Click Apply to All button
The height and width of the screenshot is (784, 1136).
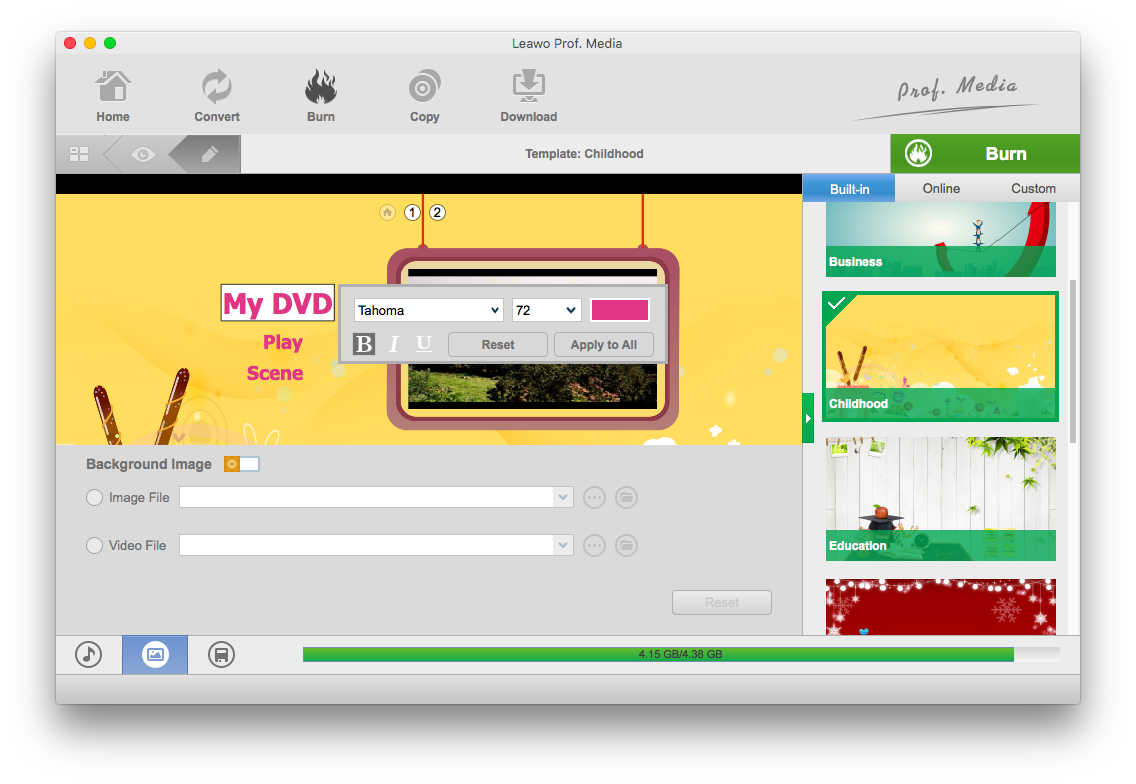coord(604,345)
